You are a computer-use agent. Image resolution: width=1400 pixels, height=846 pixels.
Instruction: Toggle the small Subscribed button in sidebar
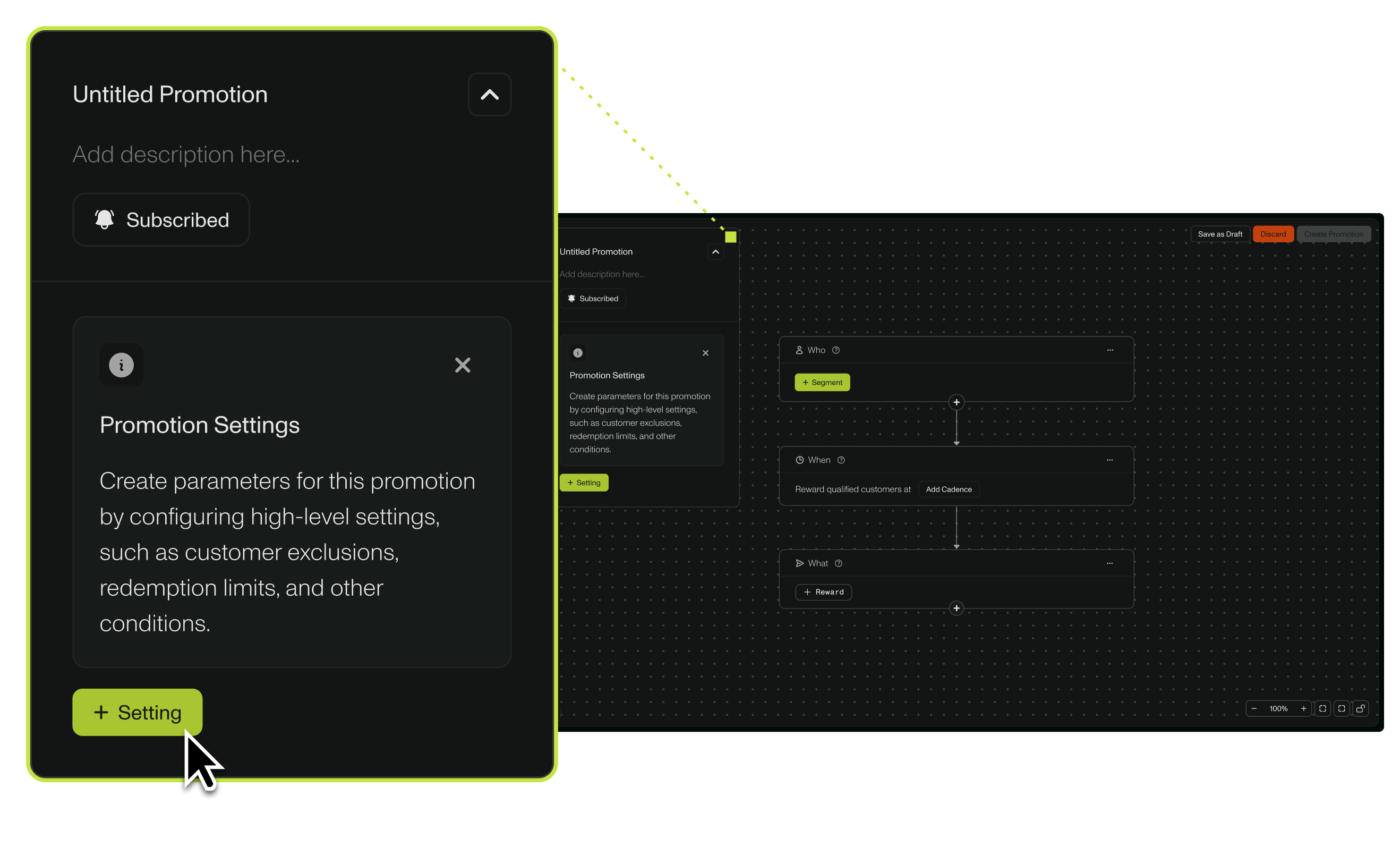[x=593, y=299]
